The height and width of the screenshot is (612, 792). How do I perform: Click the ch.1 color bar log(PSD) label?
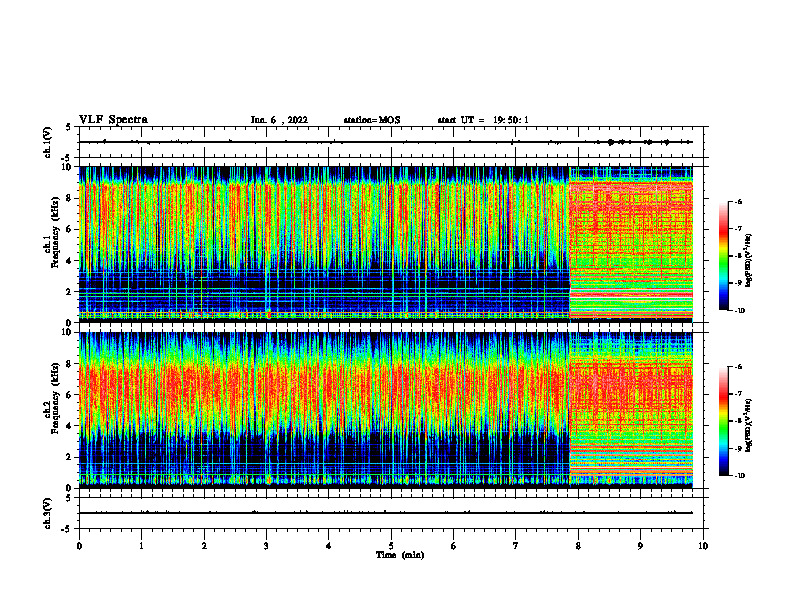(x=749, y=260)
